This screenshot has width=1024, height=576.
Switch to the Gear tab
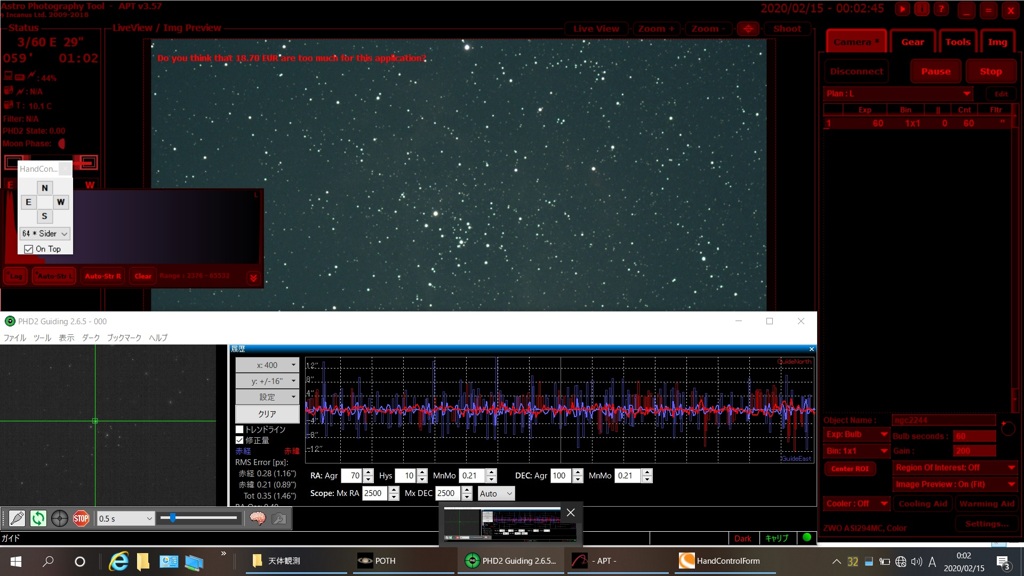912,42
